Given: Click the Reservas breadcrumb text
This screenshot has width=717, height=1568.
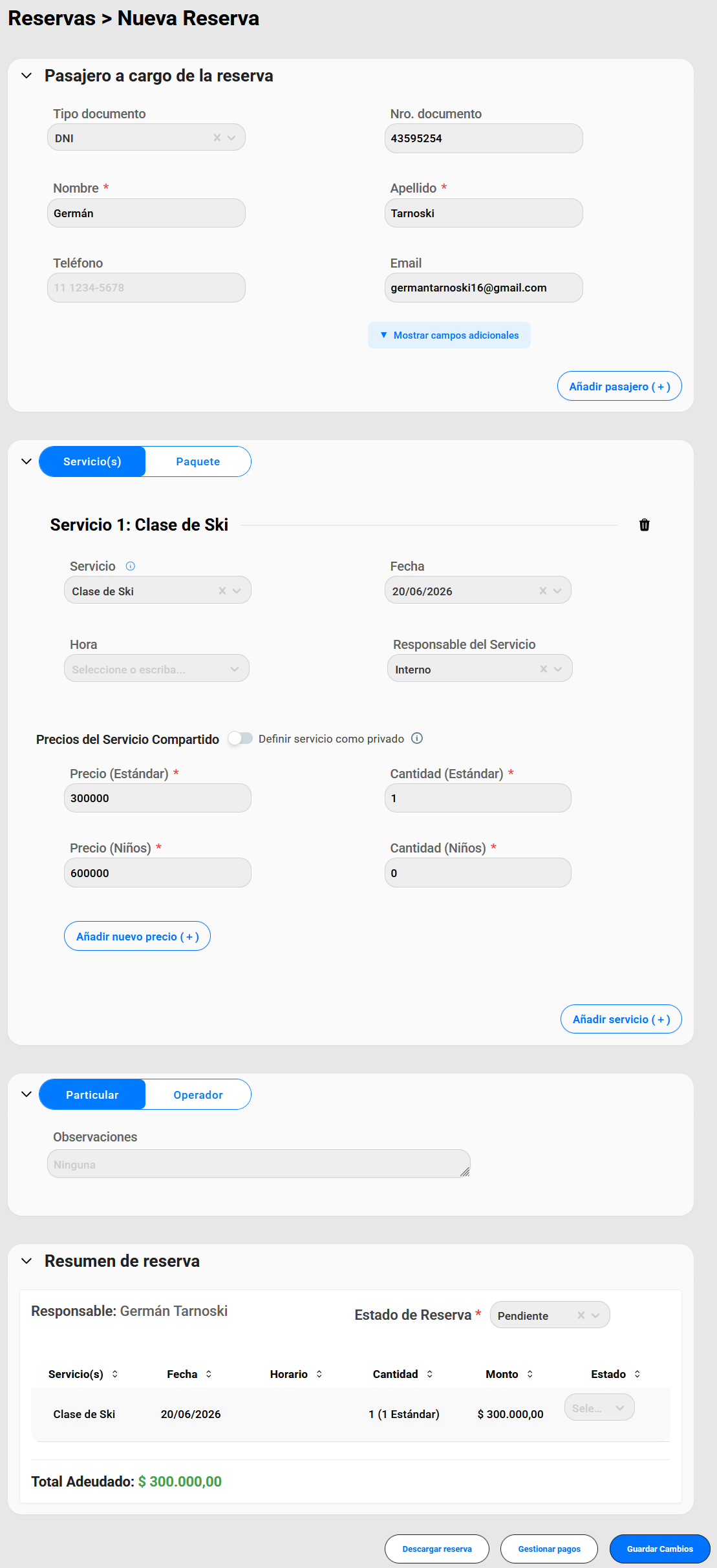Looking at the screenshot, I should 52,18.
